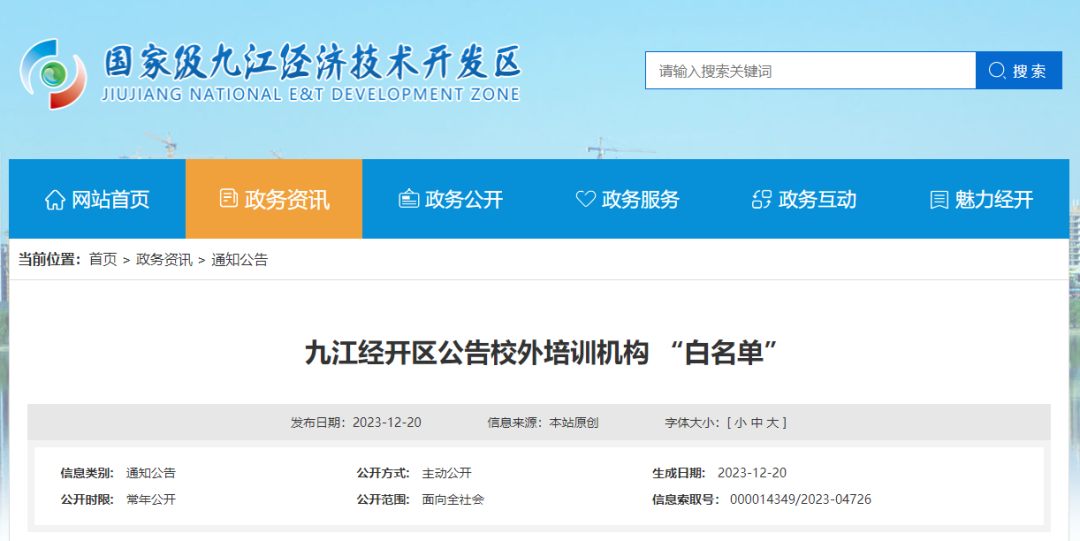Viewport: 1080px width, 541px height.
Task: Select the 政务互动 tab
Action: tap(804, 199)
